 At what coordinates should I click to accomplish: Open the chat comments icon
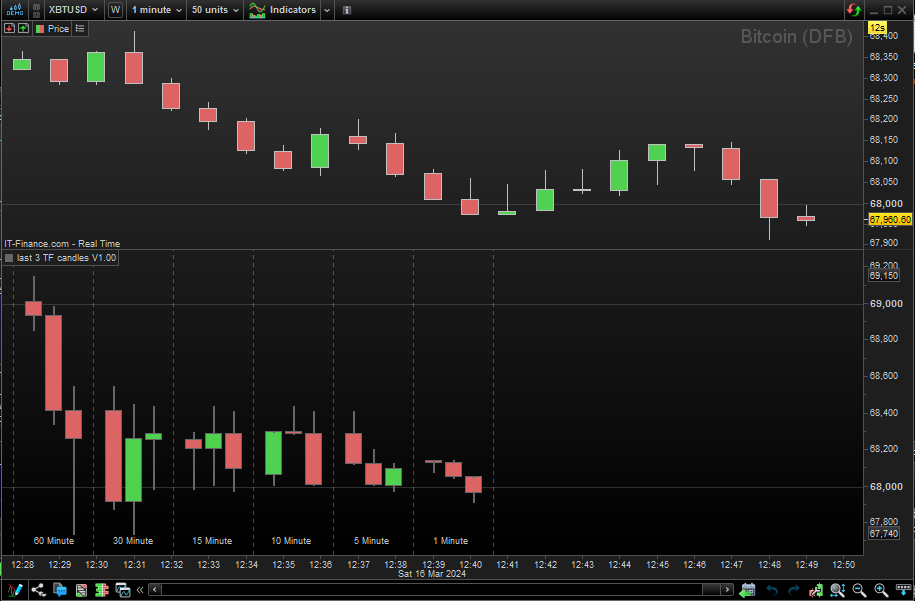point(60,589)
